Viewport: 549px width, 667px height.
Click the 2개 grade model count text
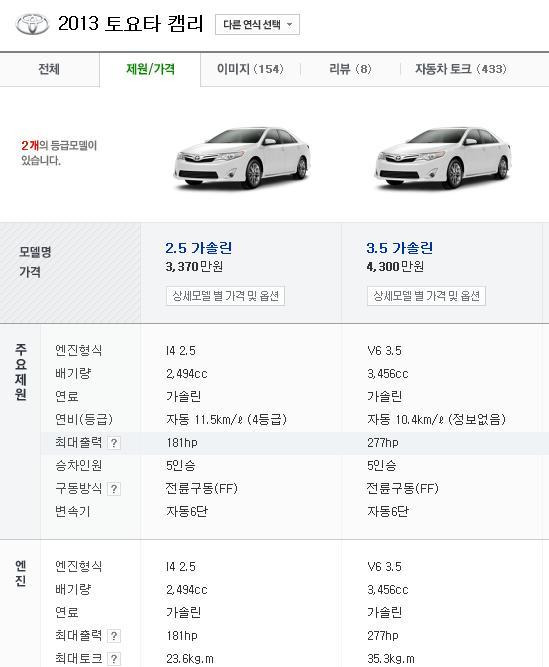tap(30, 146)
